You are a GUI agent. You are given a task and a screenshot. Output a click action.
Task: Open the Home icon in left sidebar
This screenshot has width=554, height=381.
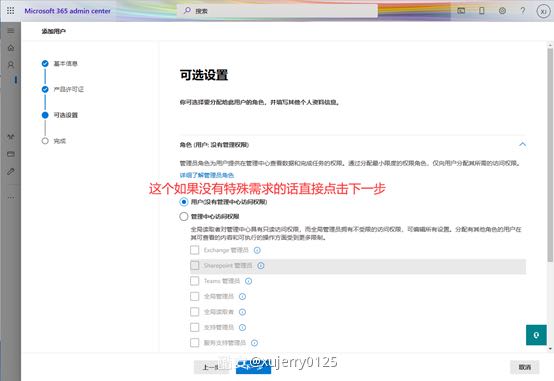[11, 48]
